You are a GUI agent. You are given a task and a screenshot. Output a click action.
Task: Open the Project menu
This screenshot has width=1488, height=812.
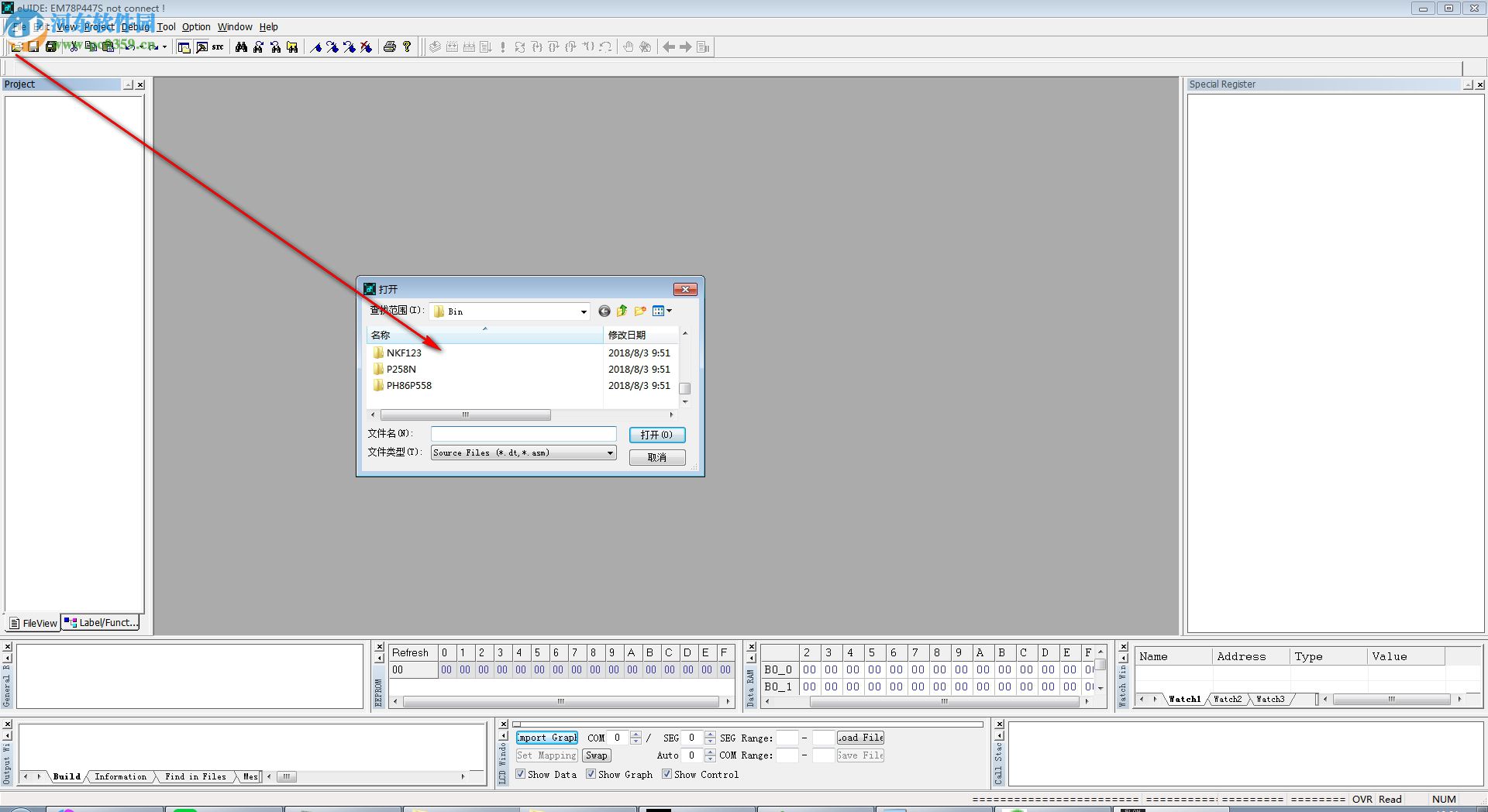[99, 26]
